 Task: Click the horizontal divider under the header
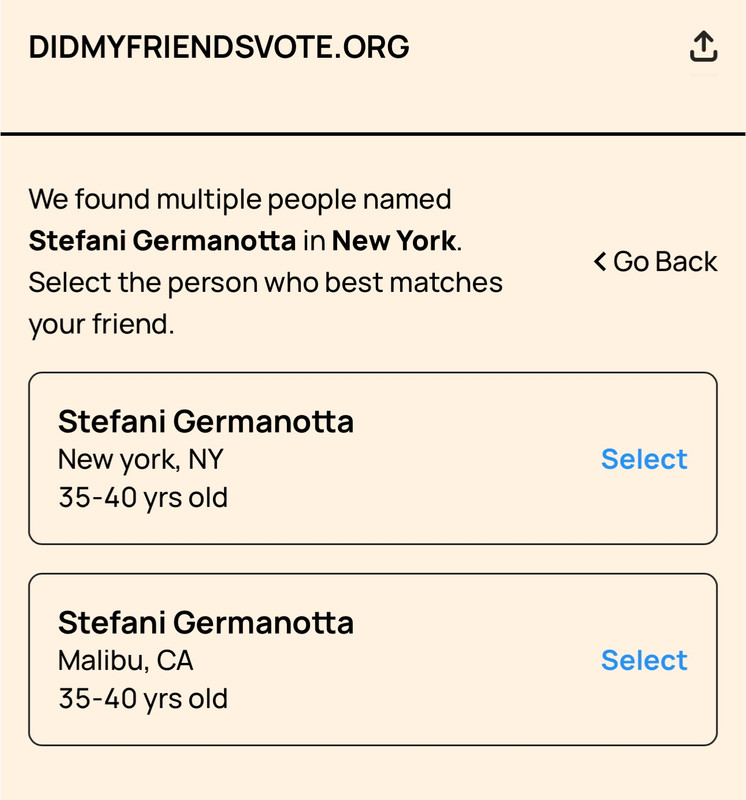tap(373, 134)
